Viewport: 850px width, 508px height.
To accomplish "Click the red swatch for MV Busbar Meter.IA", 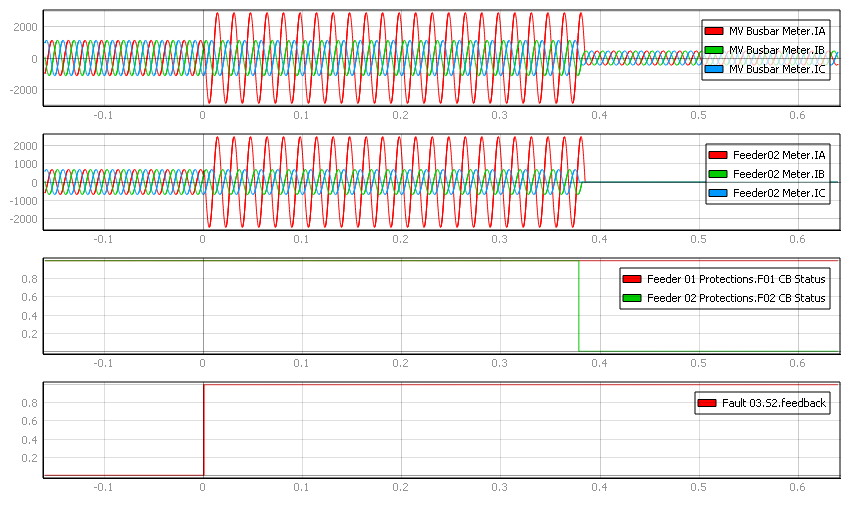I will pyautogui.click(x=714, y=31).
